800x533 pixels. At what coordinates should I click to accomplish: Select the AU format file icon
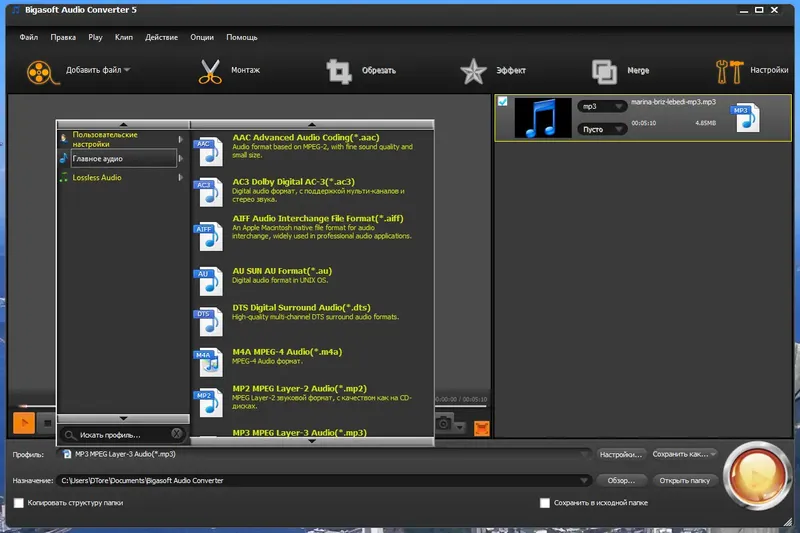point(209,281)
